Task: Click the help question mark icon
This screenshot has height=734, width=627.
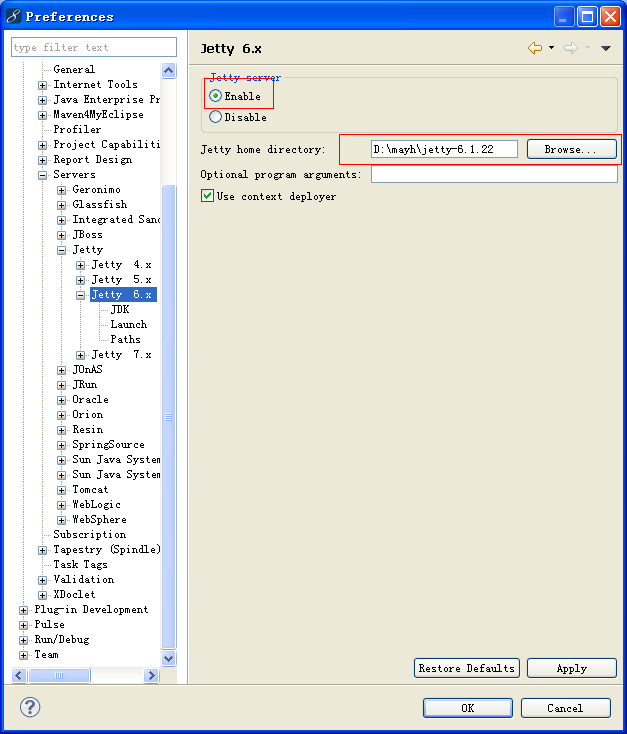Action: pyautogui.click(x=30, y=707)
